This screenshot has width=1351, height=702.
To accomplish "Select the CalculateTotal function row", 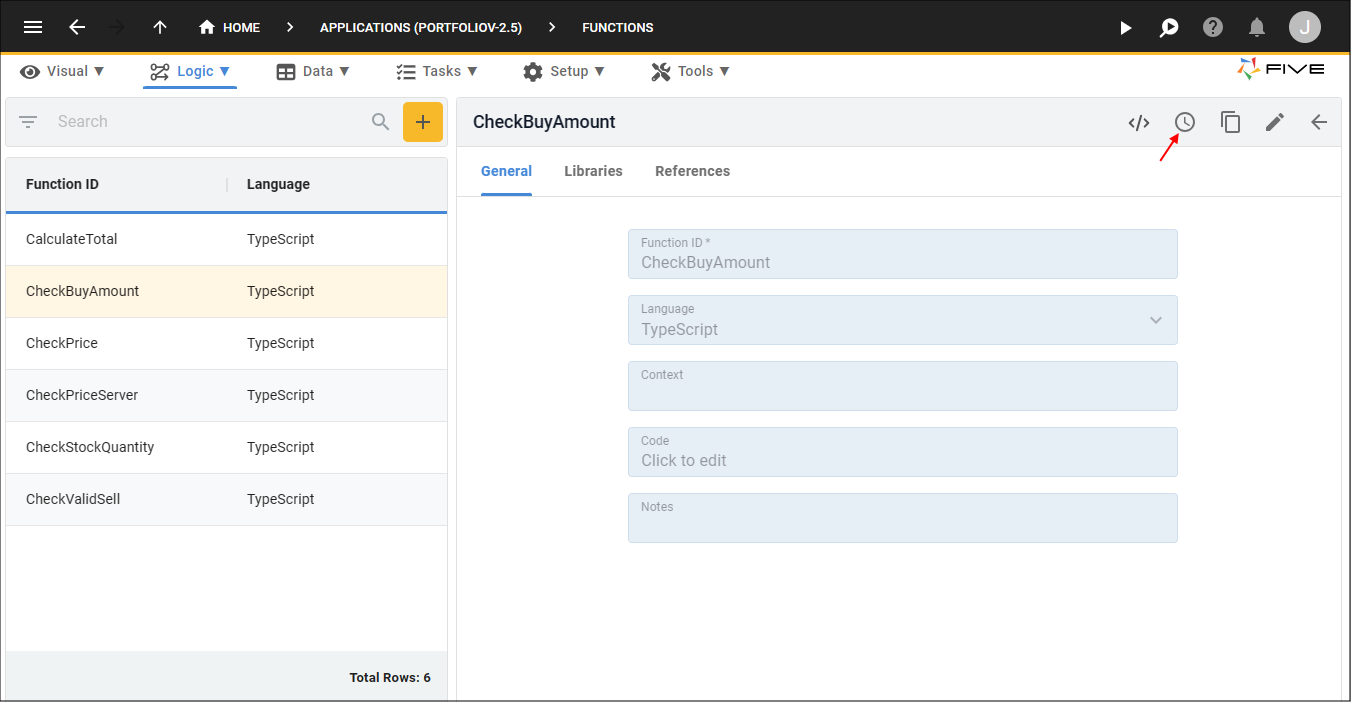I will click(226, 239).
